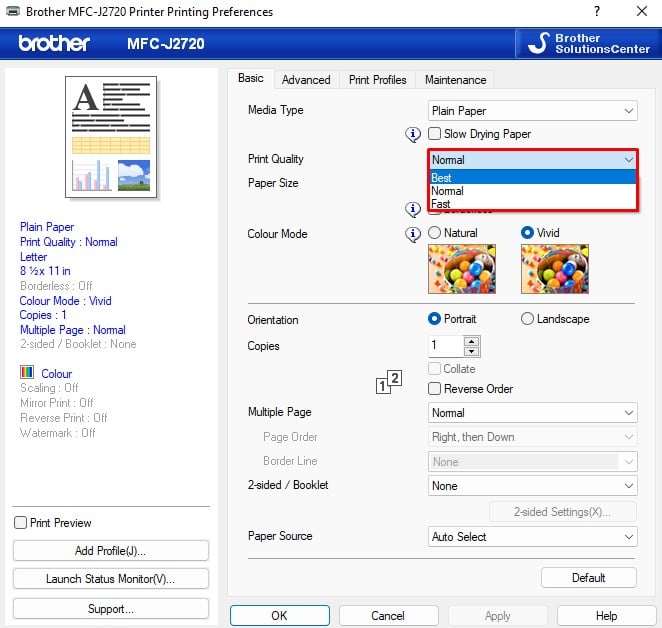Click 'Plain Paper' summary text
662x628 pixels.
coord(47,227)
